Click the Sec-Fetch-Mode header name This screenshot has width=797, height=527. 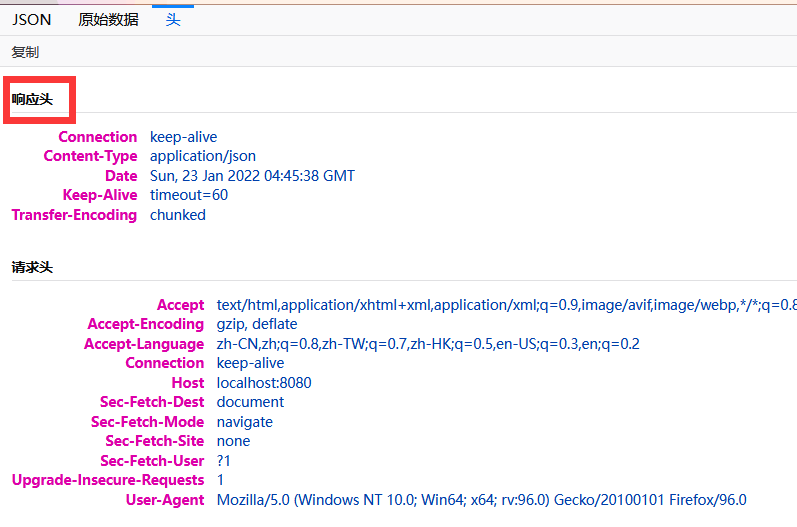pos(147,422)
